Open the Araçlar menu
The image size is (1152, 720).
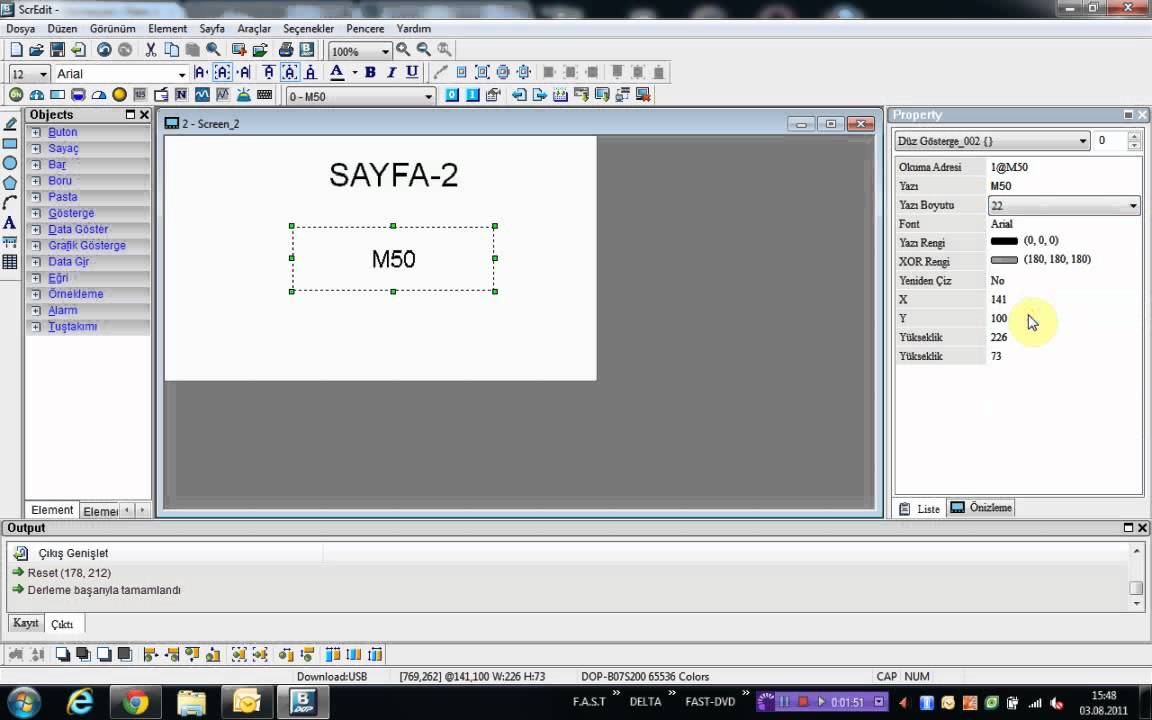(x=254, y=29)
